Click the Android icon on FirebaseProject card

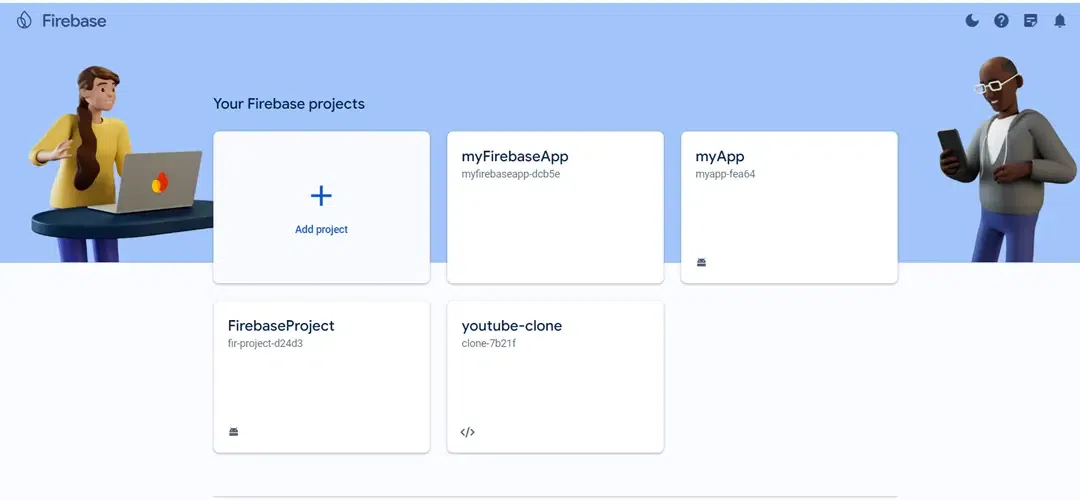click(x=233, y=432)
